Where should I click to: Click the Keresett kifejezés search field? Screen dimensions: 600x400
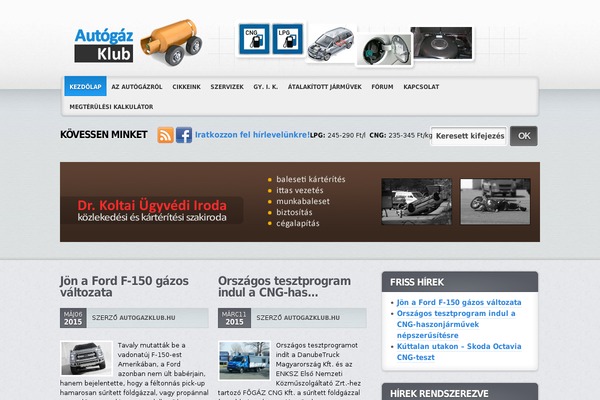click(x=470, y=136)
